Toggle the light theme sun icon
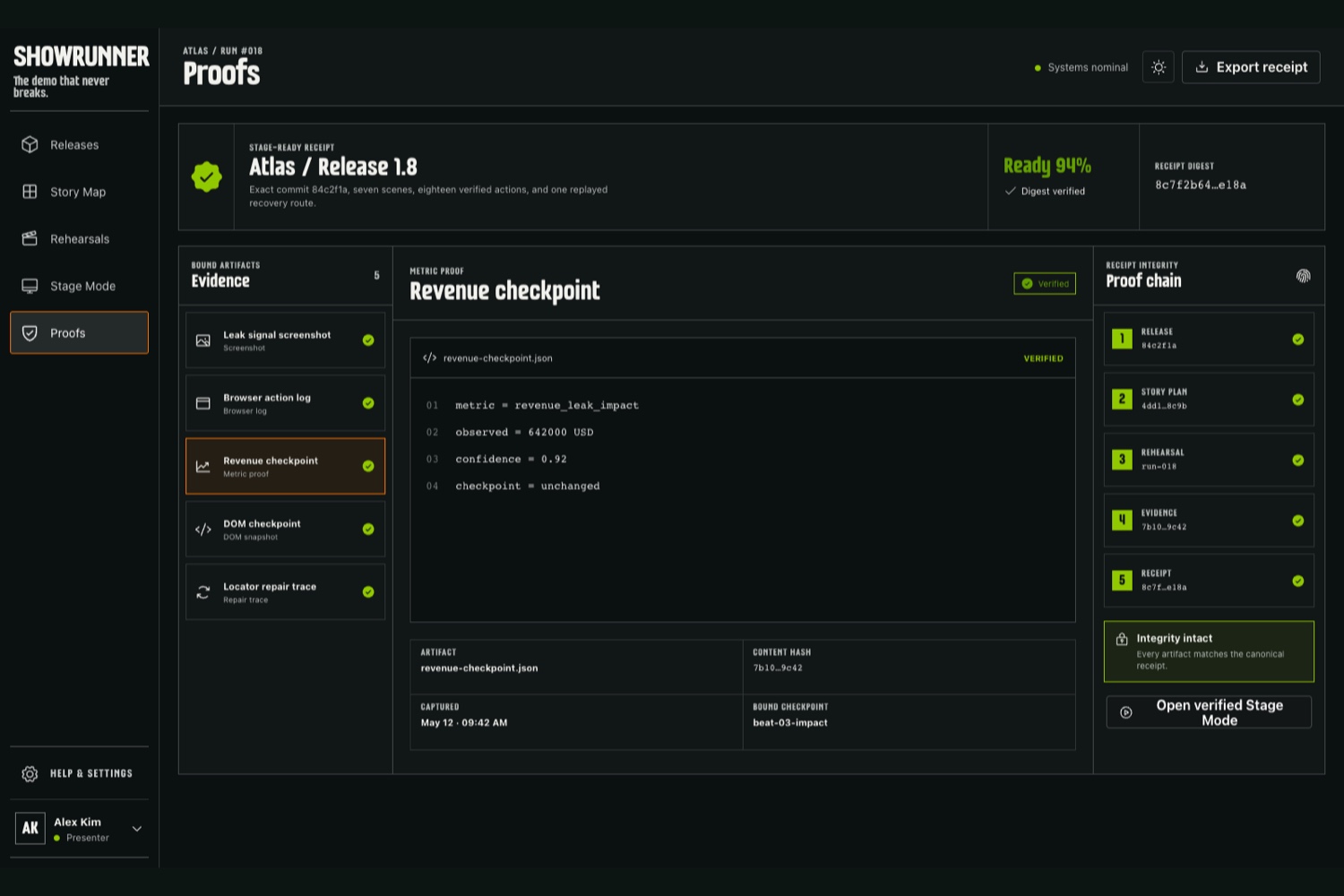 coord(1158,67)
